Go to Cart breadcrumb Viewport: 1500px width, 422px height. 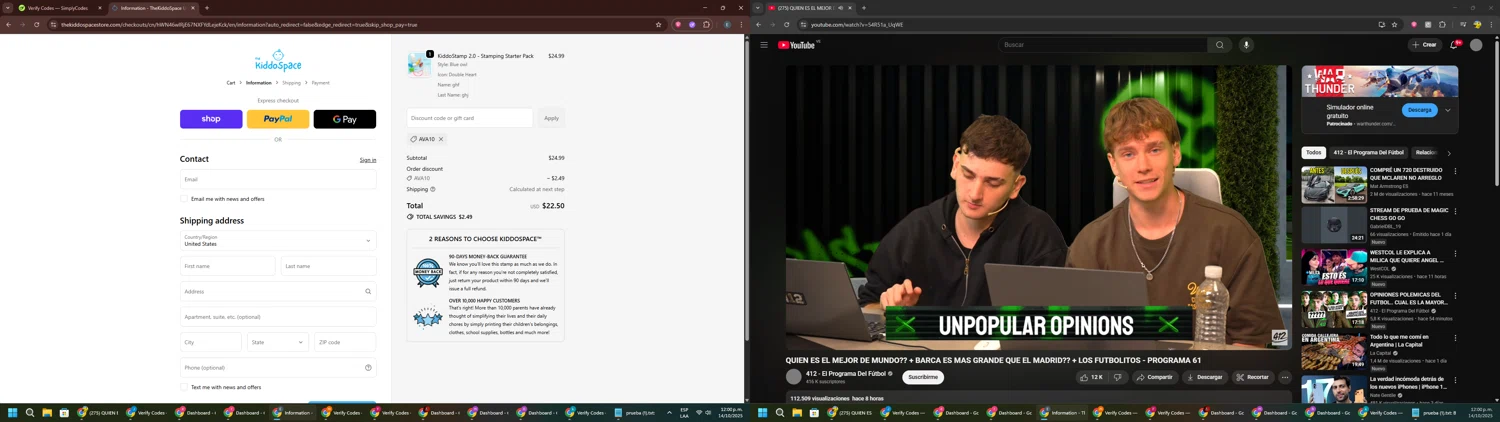(x=231, y=83)
